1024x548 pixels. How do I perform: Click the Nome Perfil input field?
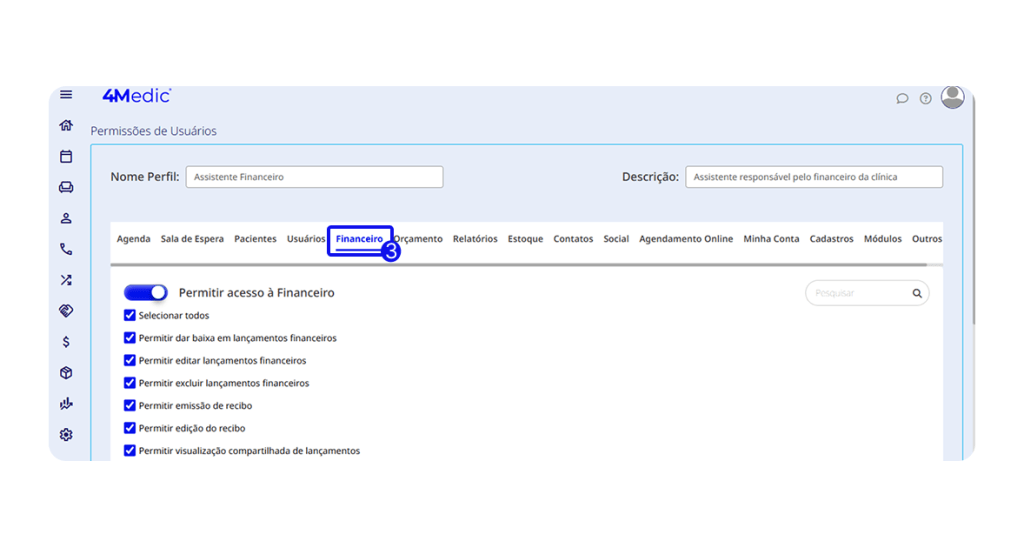click(314, 177)
